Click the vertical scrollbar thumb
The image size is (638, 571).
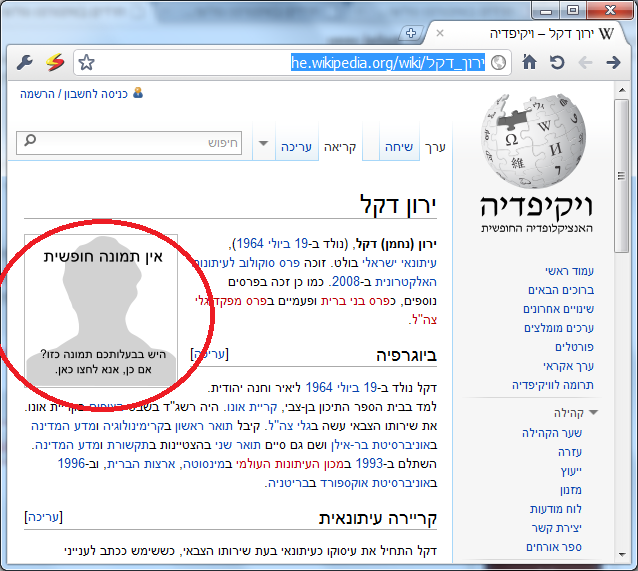point(621,176)
